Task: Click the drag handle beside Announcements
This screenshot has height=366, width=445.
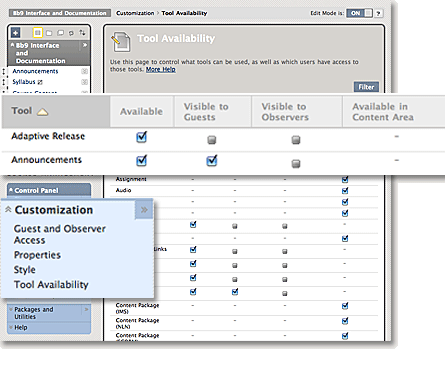Action: point(4,71)
